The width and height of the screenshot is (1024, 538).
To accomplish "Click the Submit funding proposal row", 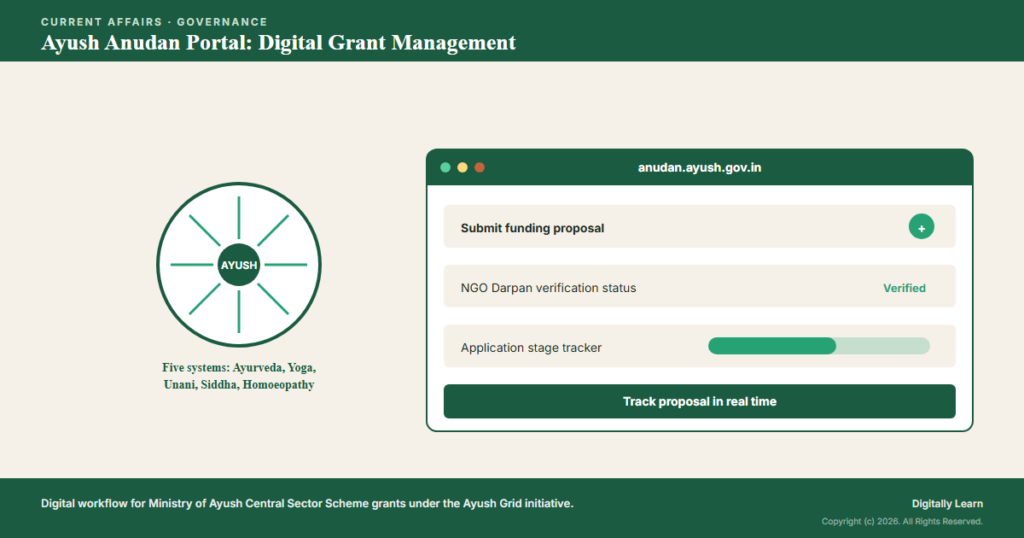I will [x=699, y=227].
